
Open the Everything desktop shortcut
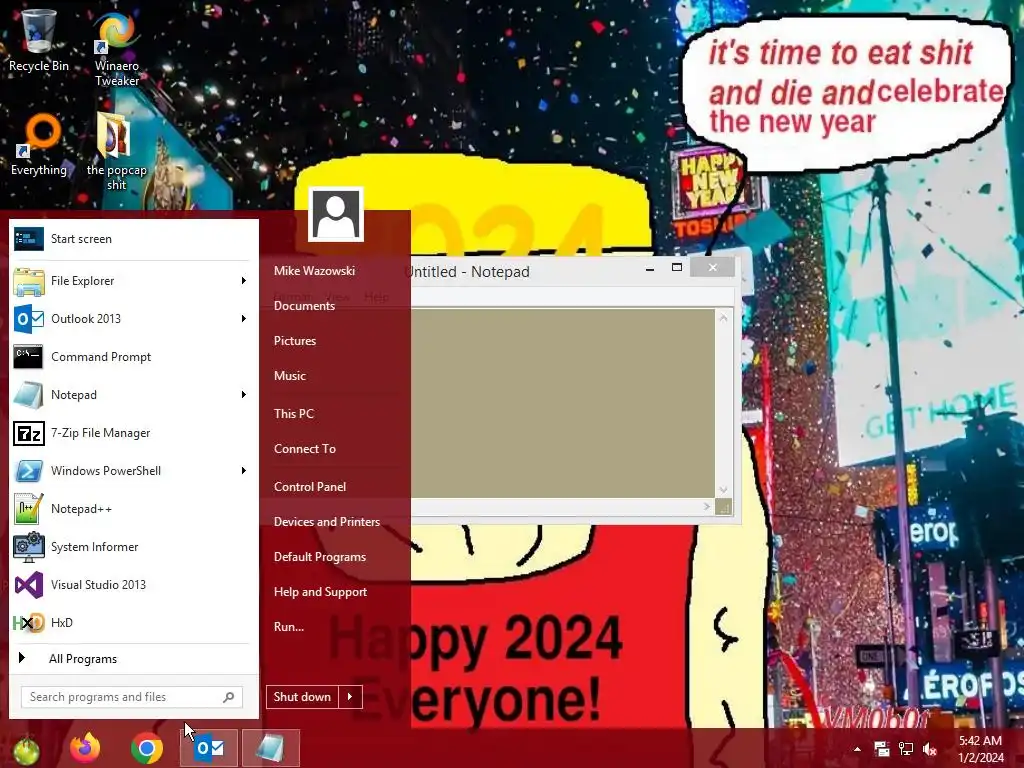tap(39, 145)
